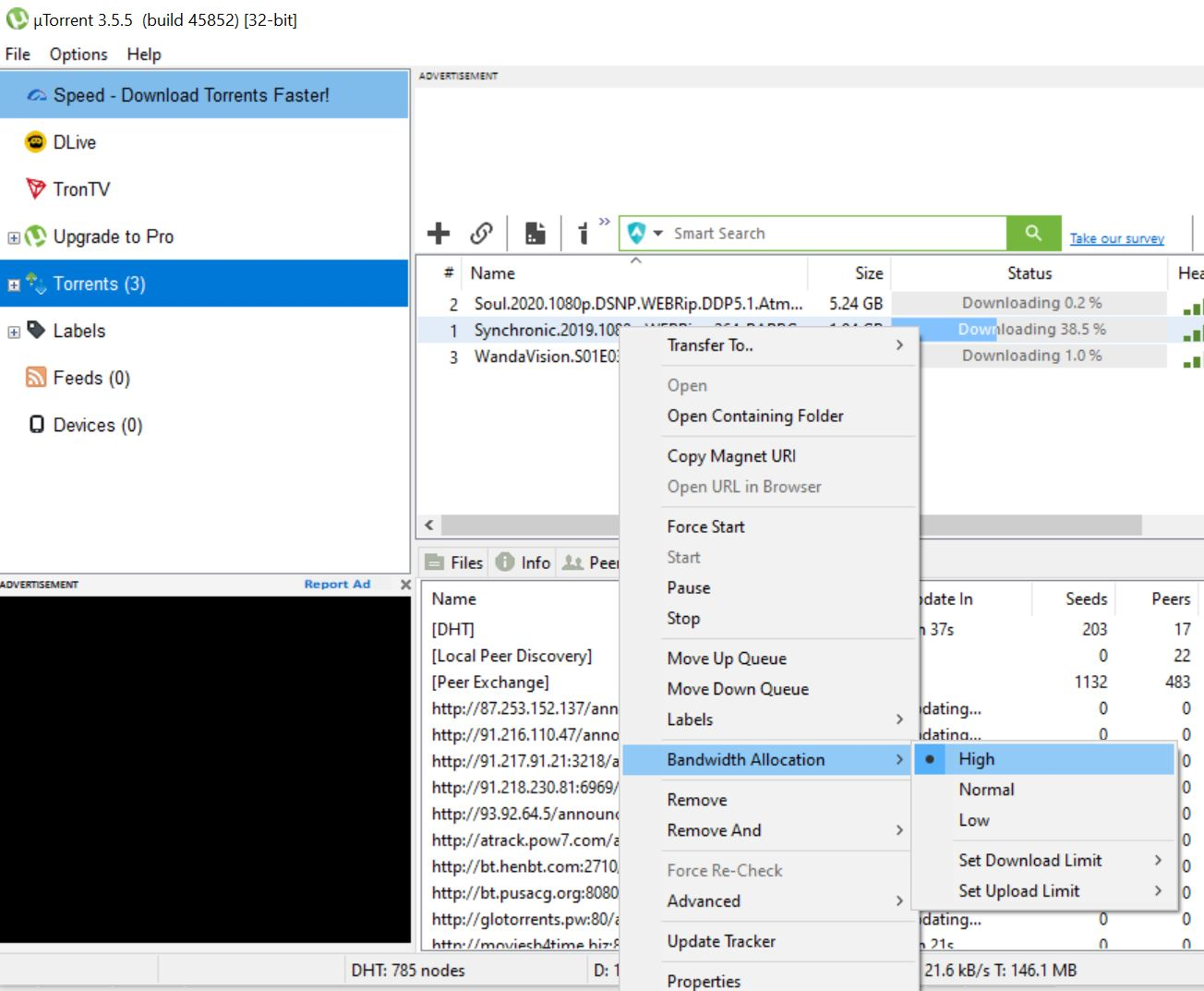
Task: Open the Advanced submenu
Action: click(770, 900)
